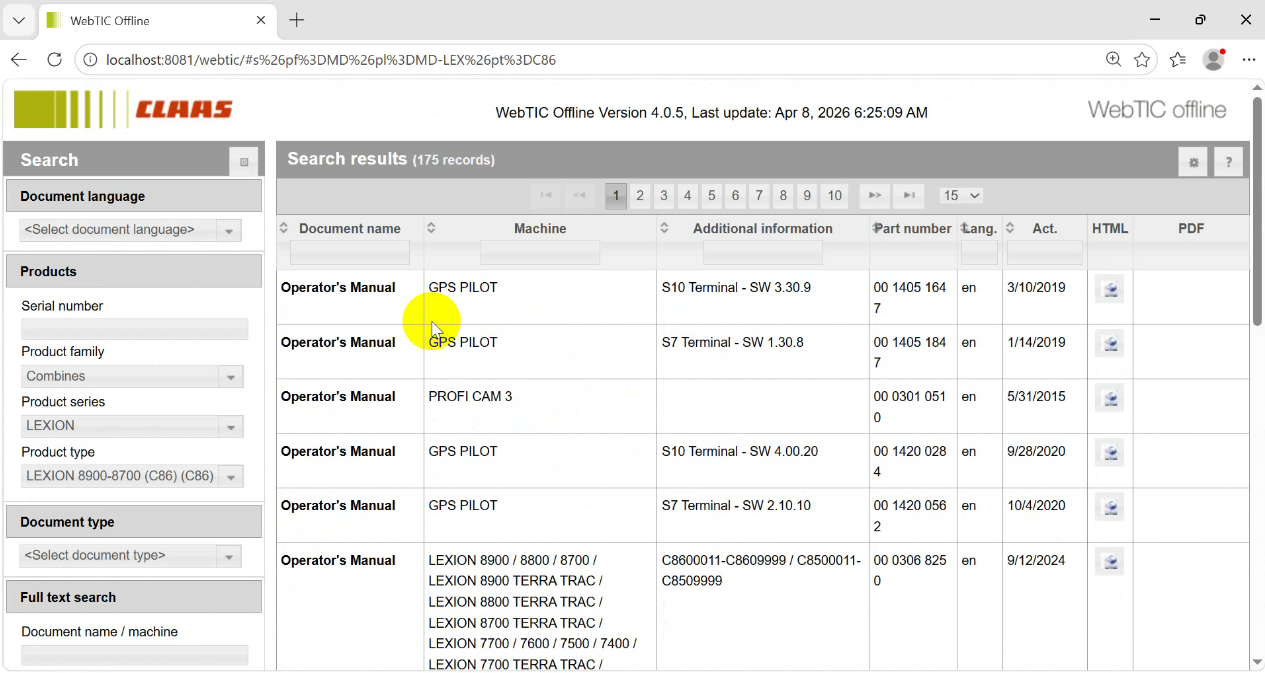Viewport: 1265px width, 673px height.
Task: Select results page 10
Action: (x=835, y=196)
